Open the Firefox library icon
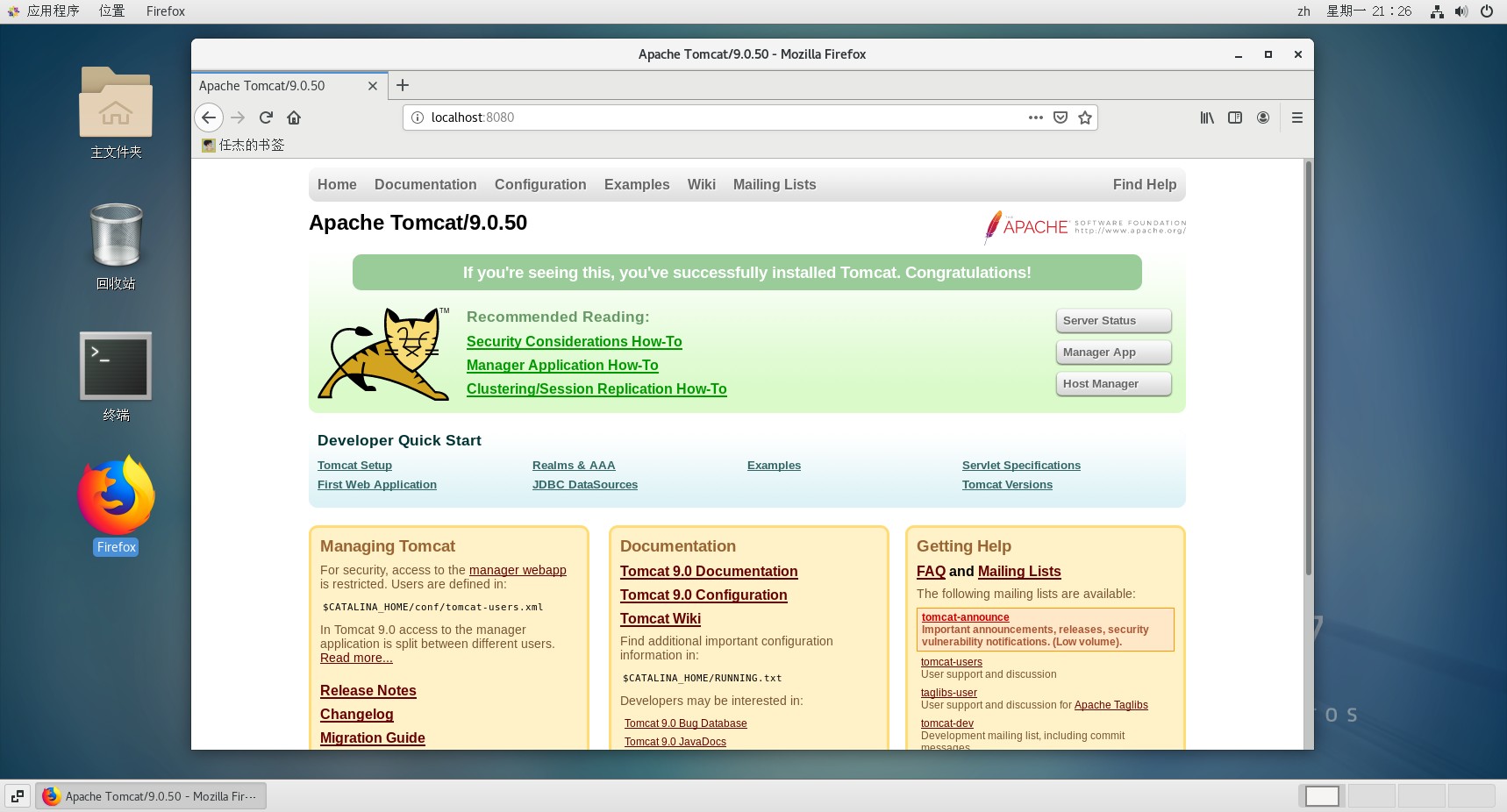The width and height of the screenshot is (1507, 812). (x=1207, y=118)
